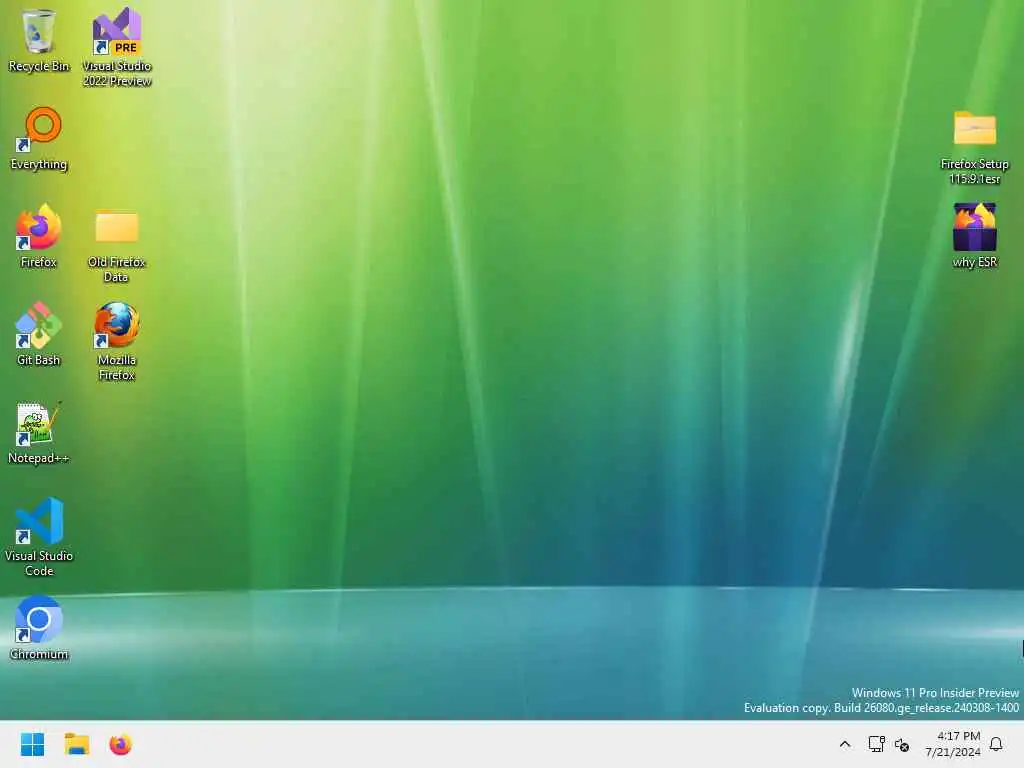Viewport: 1024px width, 768px height.
Task: Launch Firefox from the taskbar
Action: 120,744
